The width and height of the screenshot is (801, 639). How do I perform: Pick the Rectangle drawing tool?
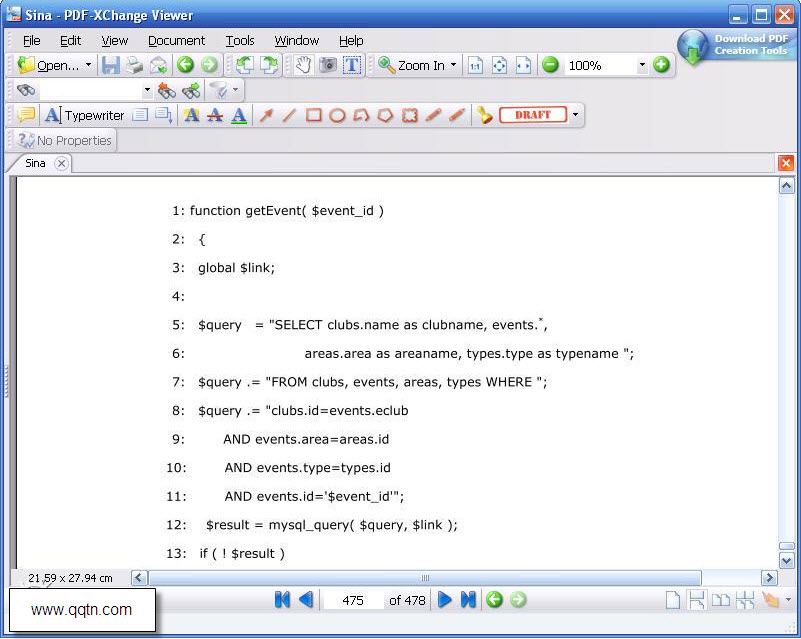click(314, 115)
